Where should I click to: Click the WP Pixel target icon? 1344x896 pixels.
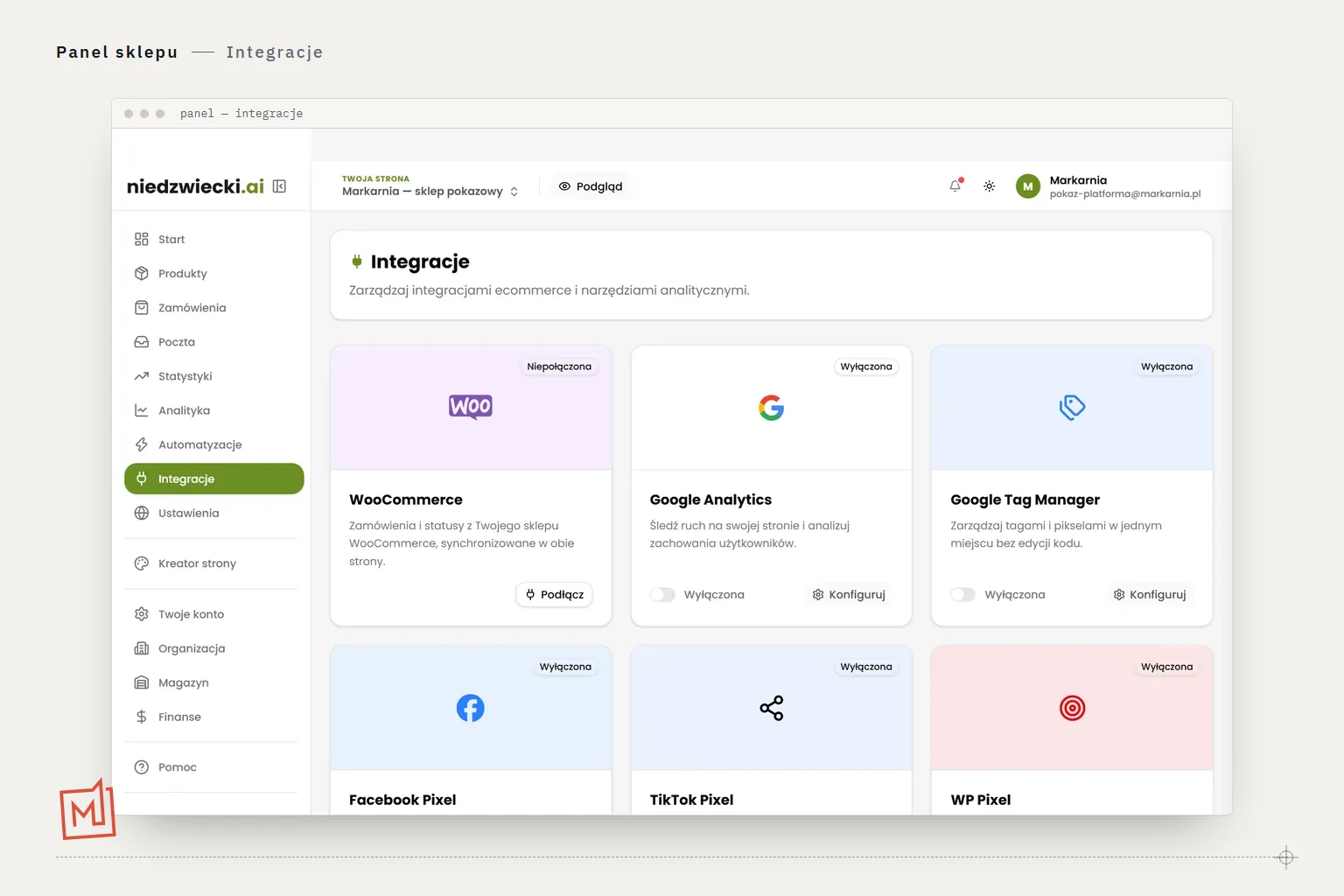click(x=1072, y=708)
